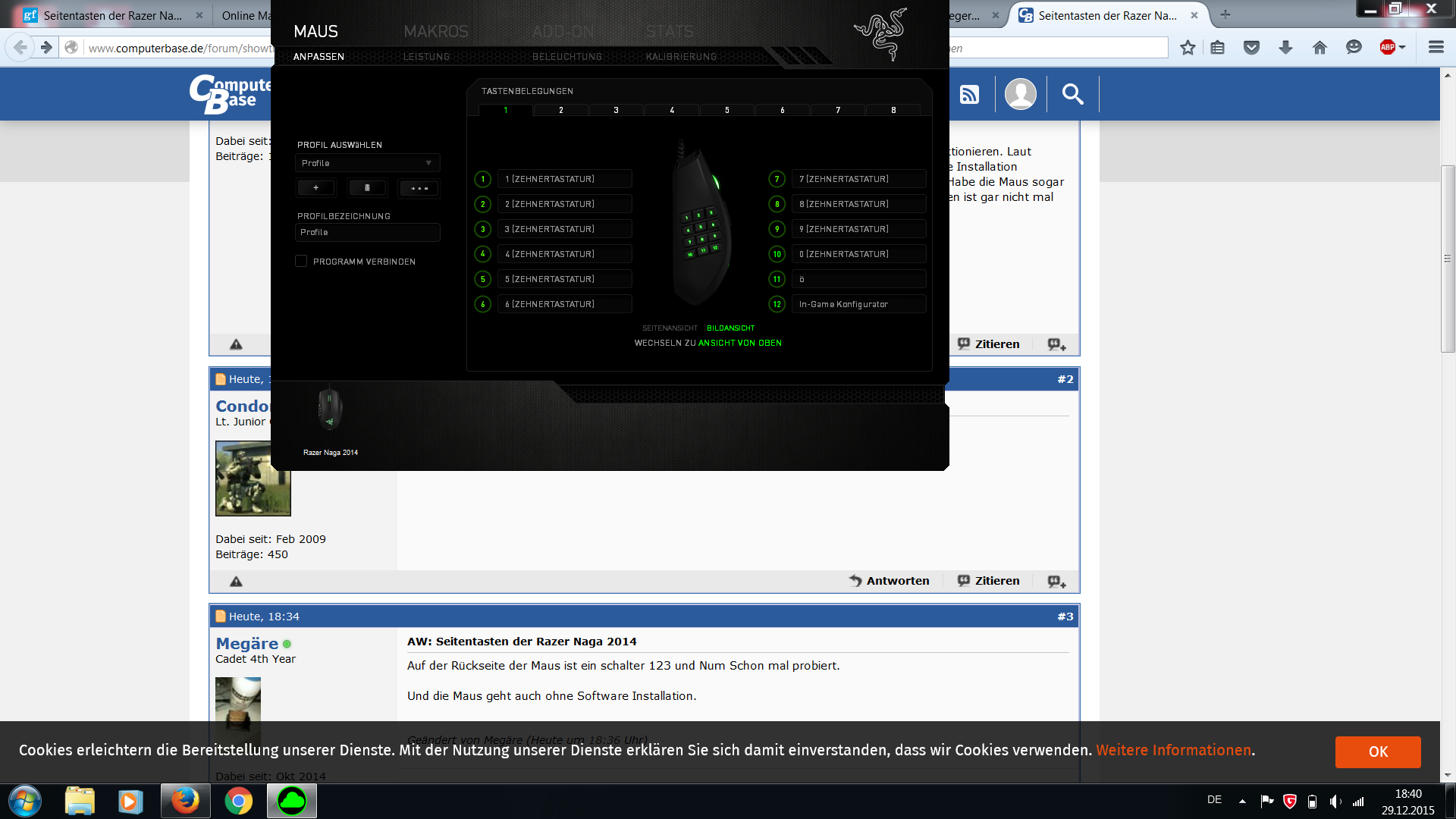Click the search magnifier in site header
Screen dimensions: 1456x819
tap(1072, 94)
